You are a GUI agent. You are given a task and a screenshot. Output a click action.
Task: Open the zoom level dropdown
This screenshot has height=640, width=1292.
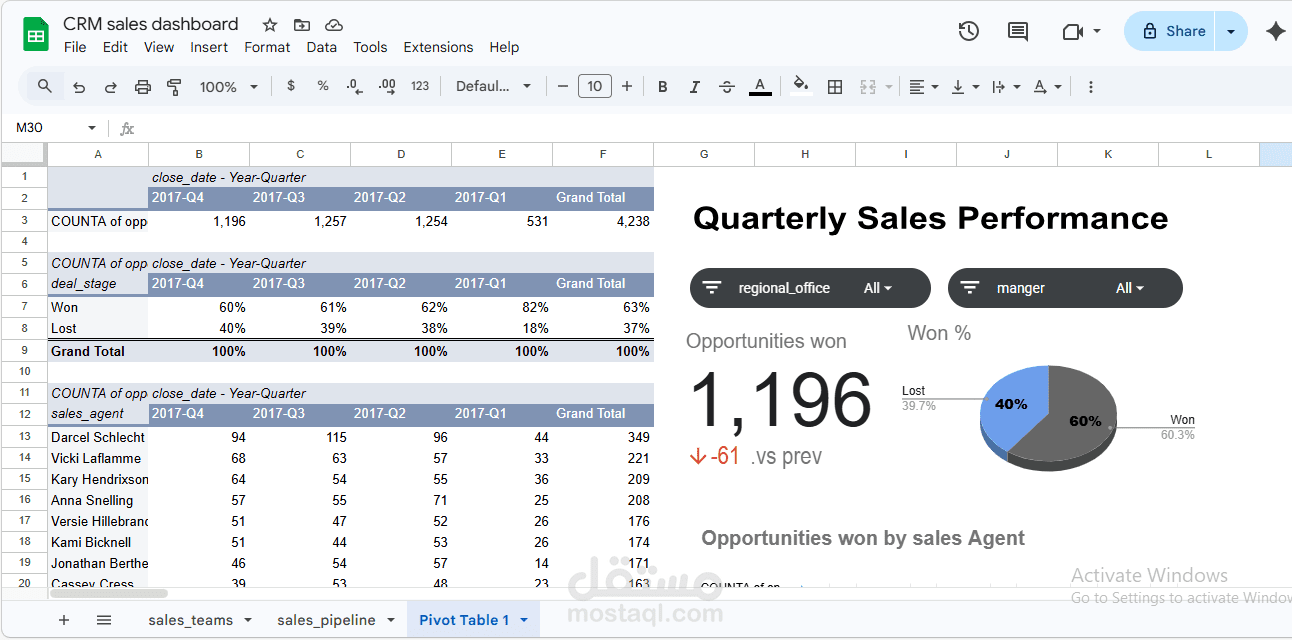coord(228,86)
